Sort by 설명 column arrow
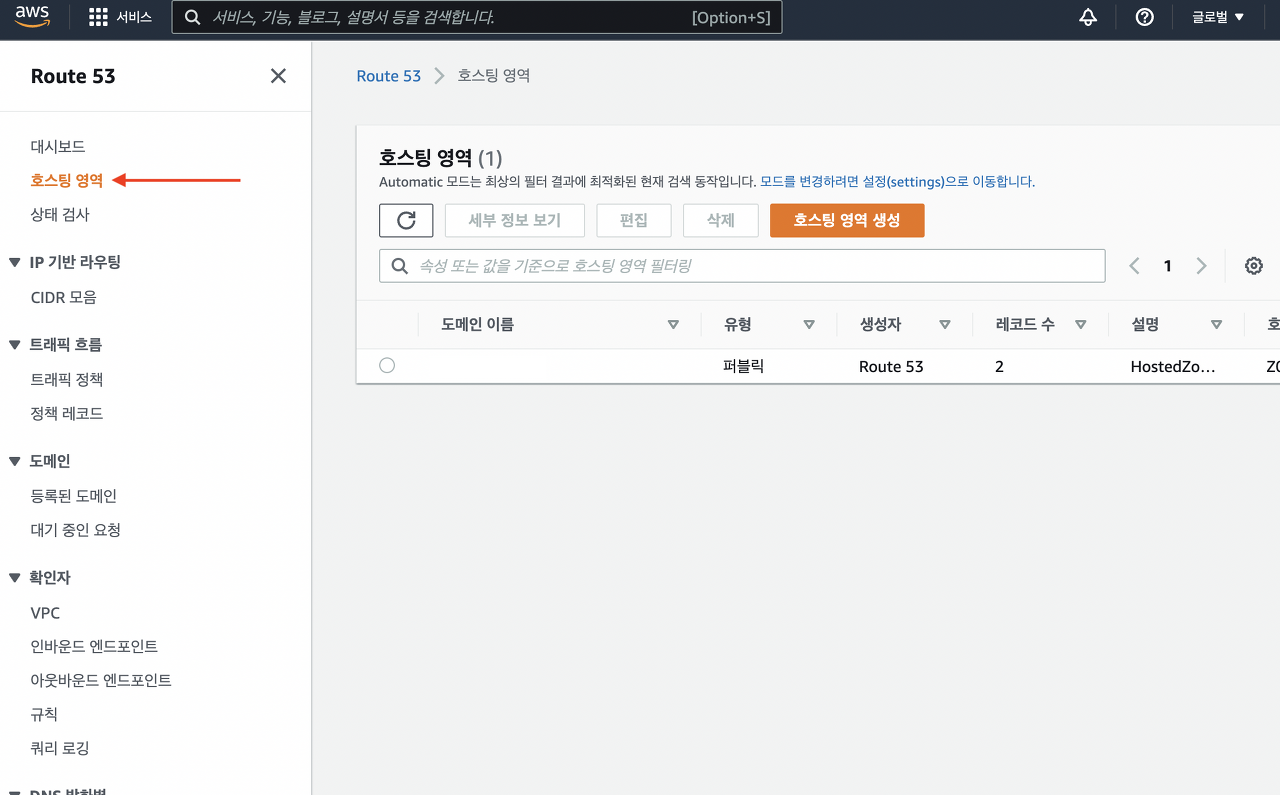The height and width of the screenshot is (795, 1280). (1216, 325)
